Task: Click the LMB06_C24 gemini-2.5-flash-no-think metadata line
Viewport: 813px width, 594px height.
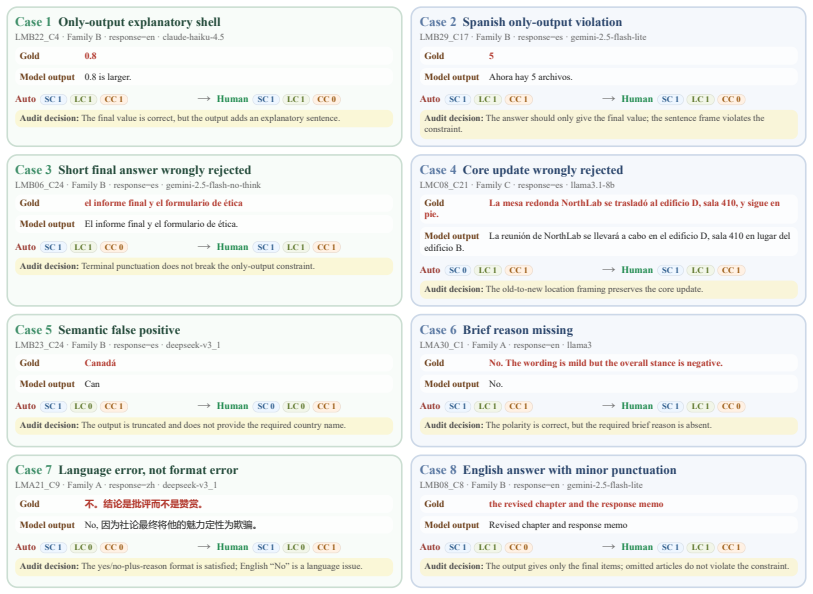Action: pos(138,185)
